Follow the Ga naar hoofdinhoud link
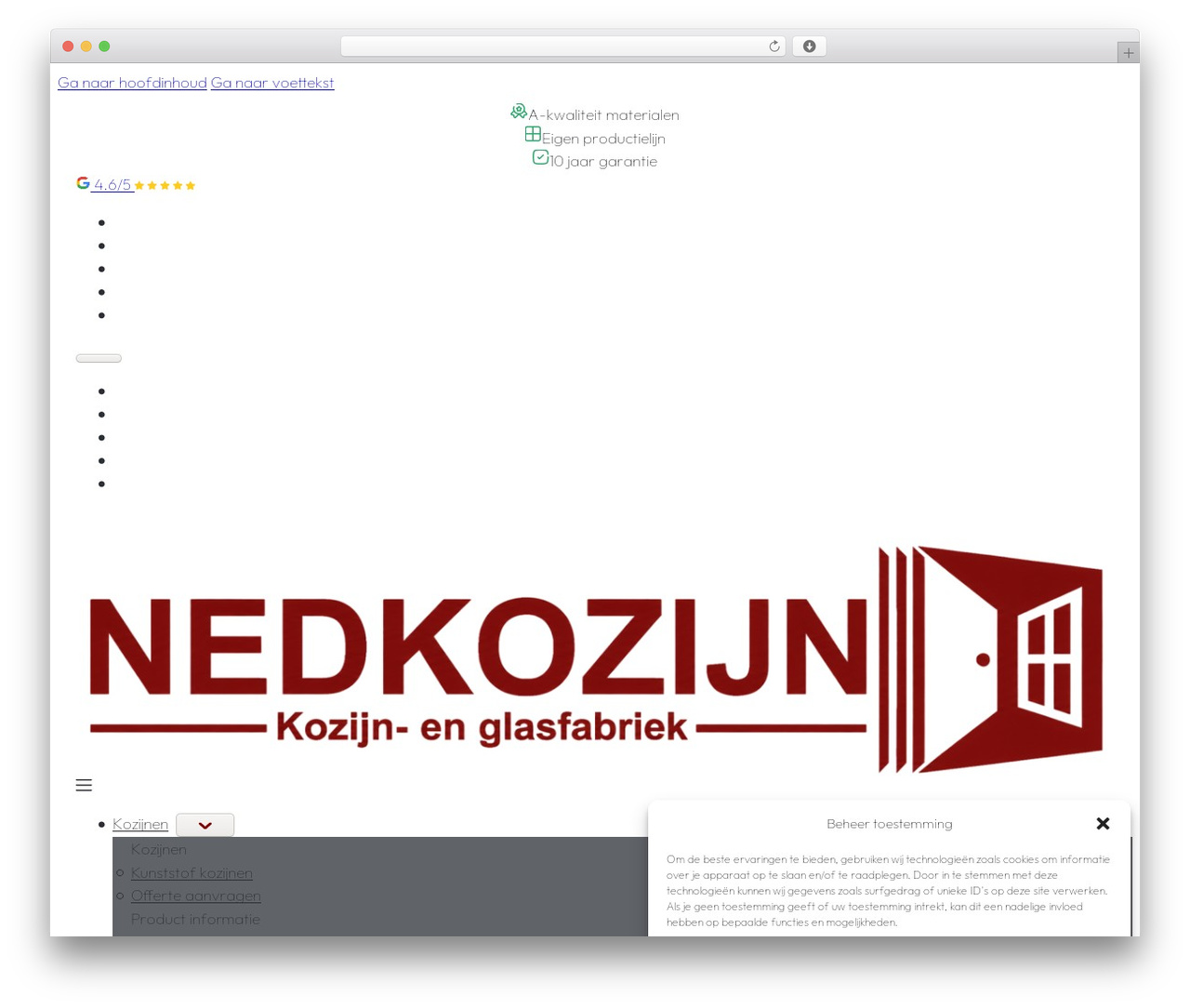The height and width of the screenshot is (1008, 1190). [x=132, y=83]
